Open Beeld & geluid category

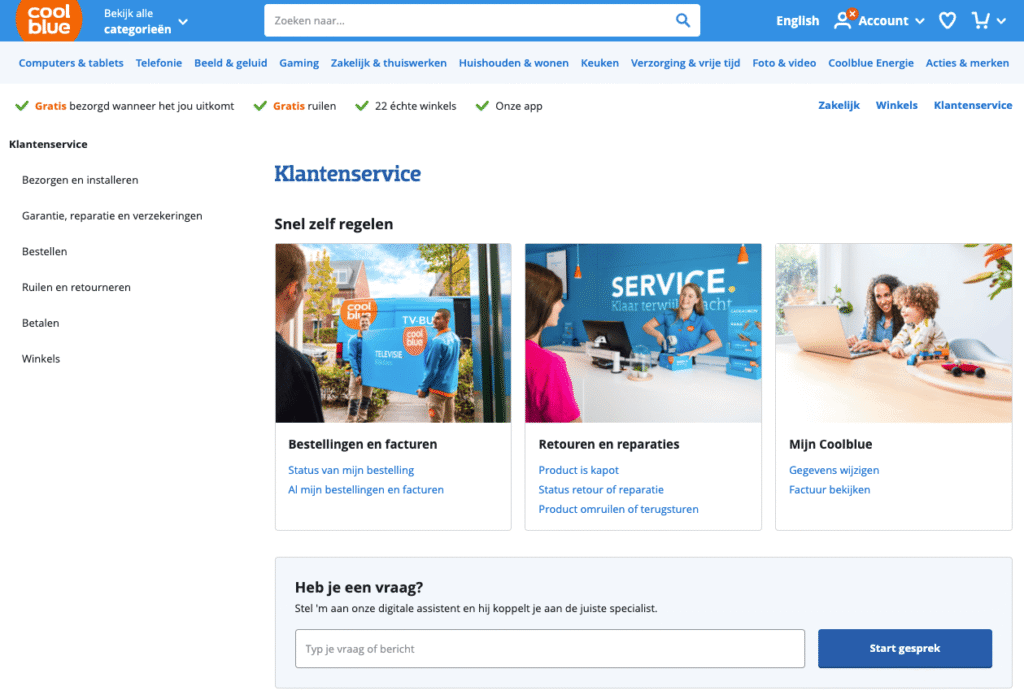pyautogui.click(x=231, y=63)
